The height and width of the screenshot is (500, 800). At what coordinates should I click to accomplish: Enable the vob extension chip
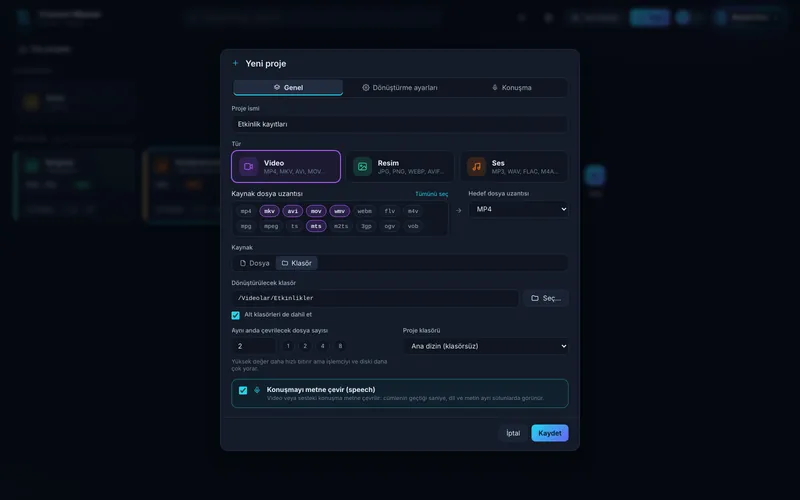[413, 226]
